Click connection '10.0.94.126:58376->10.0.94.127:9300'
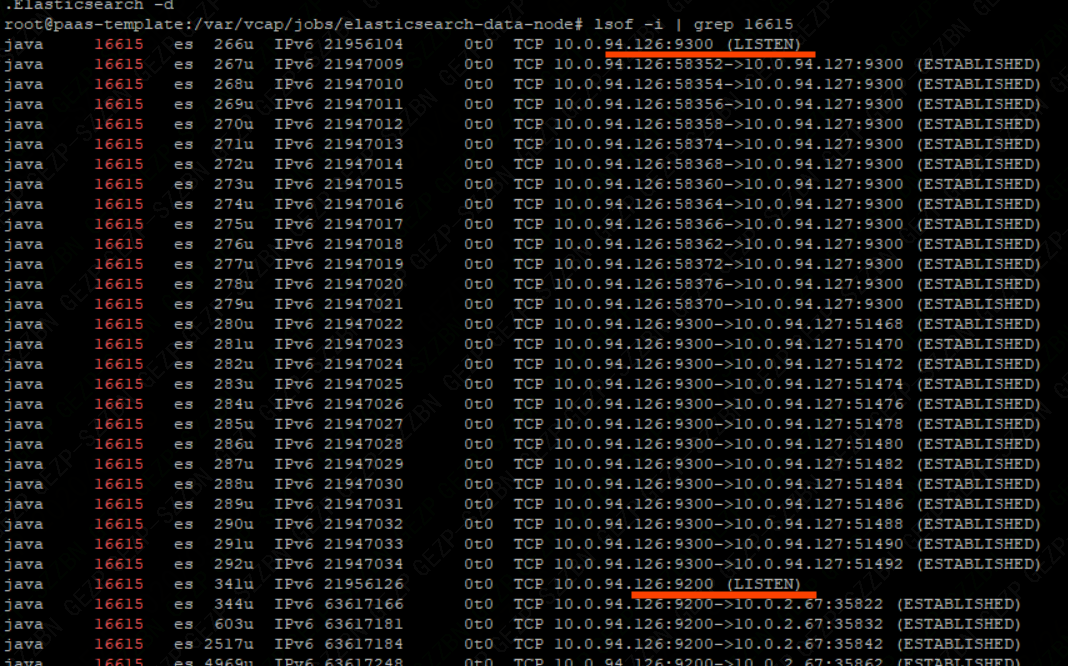Image resolution: width=1068 pixels, height=666 pixels. tap(728, 284)
